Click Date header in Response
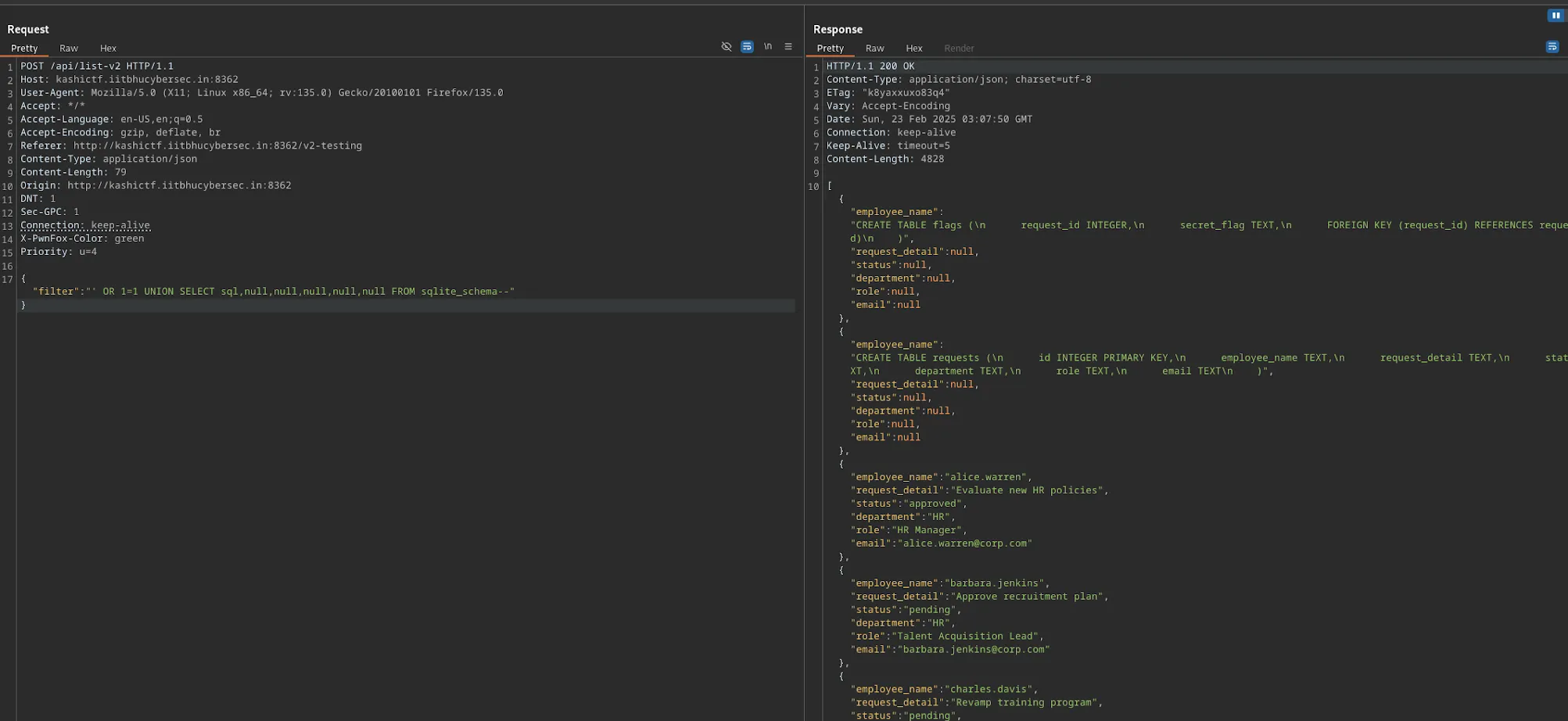The height and width of the screenshot is (721, 1568). click(x=929, y=120)
